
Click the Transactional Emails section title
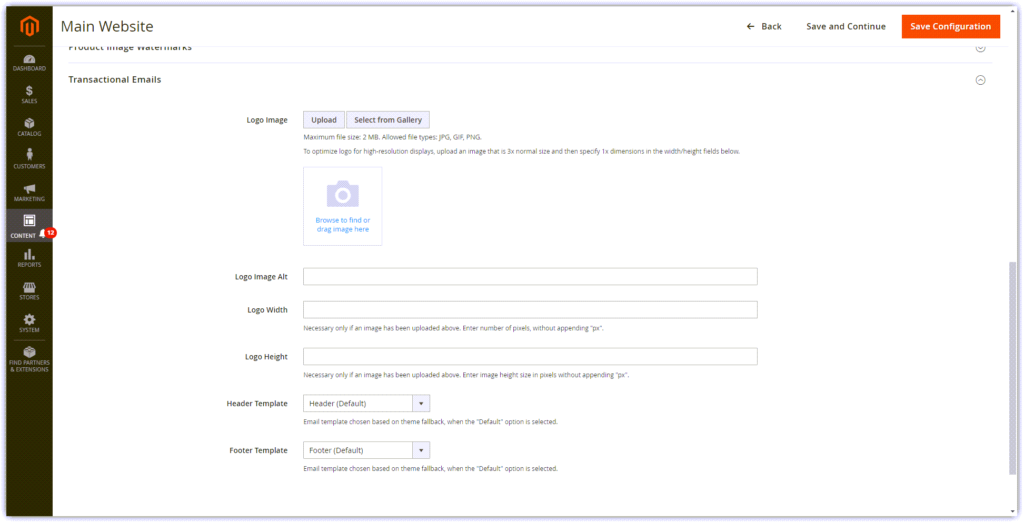coord(115,80)
